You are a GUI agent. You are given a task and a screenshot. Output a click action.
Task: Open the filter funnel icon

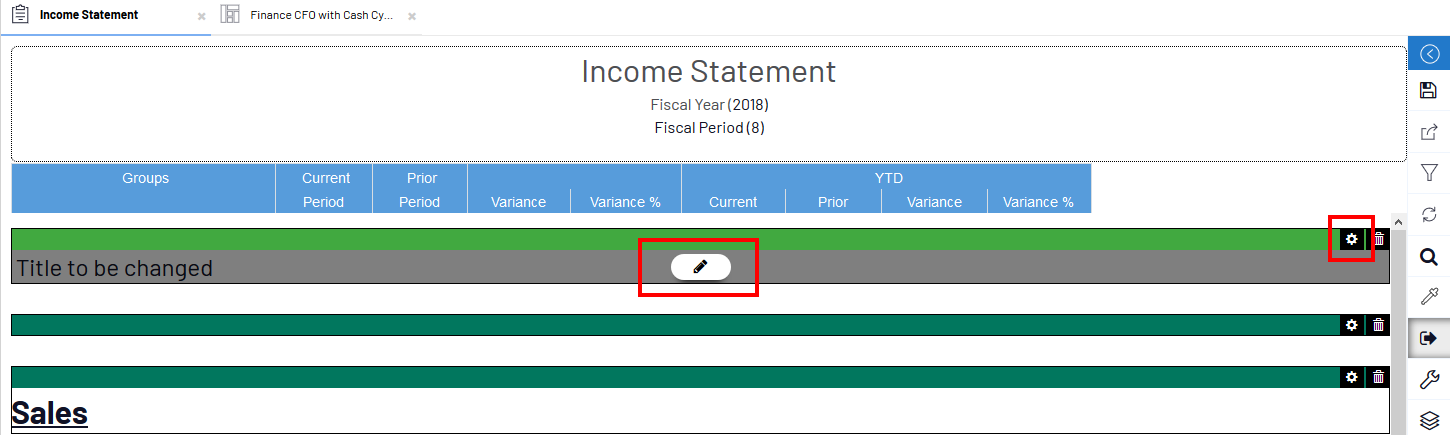point(1429,174)
